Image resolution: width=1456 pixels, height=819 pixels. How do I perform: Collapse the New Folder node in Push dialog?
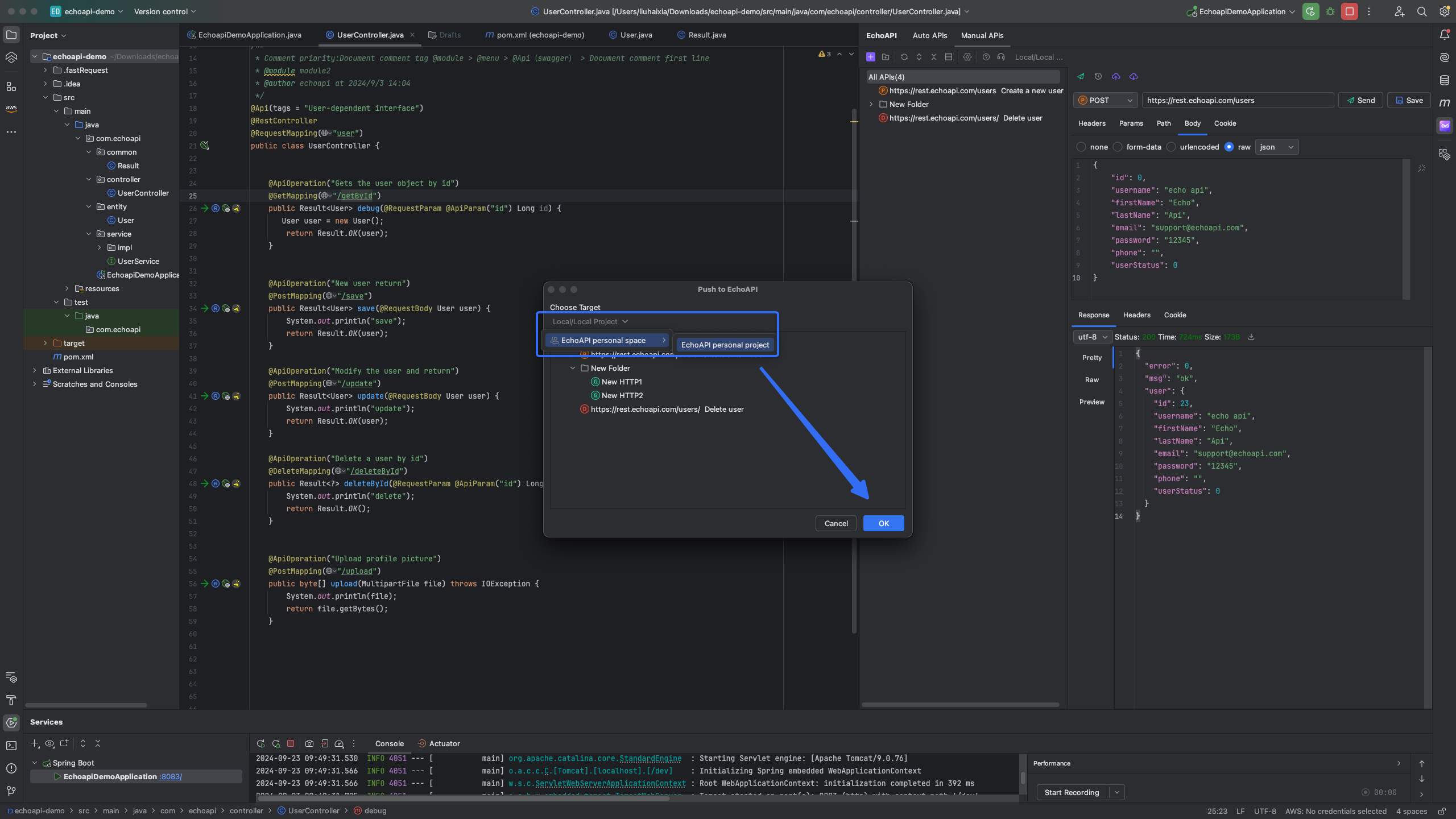point(573,368)
